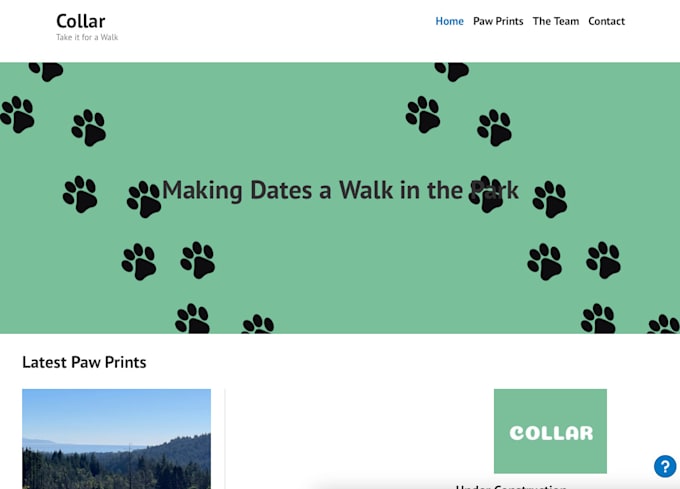Click the Latest Paw Prints heading

[84, 362]
